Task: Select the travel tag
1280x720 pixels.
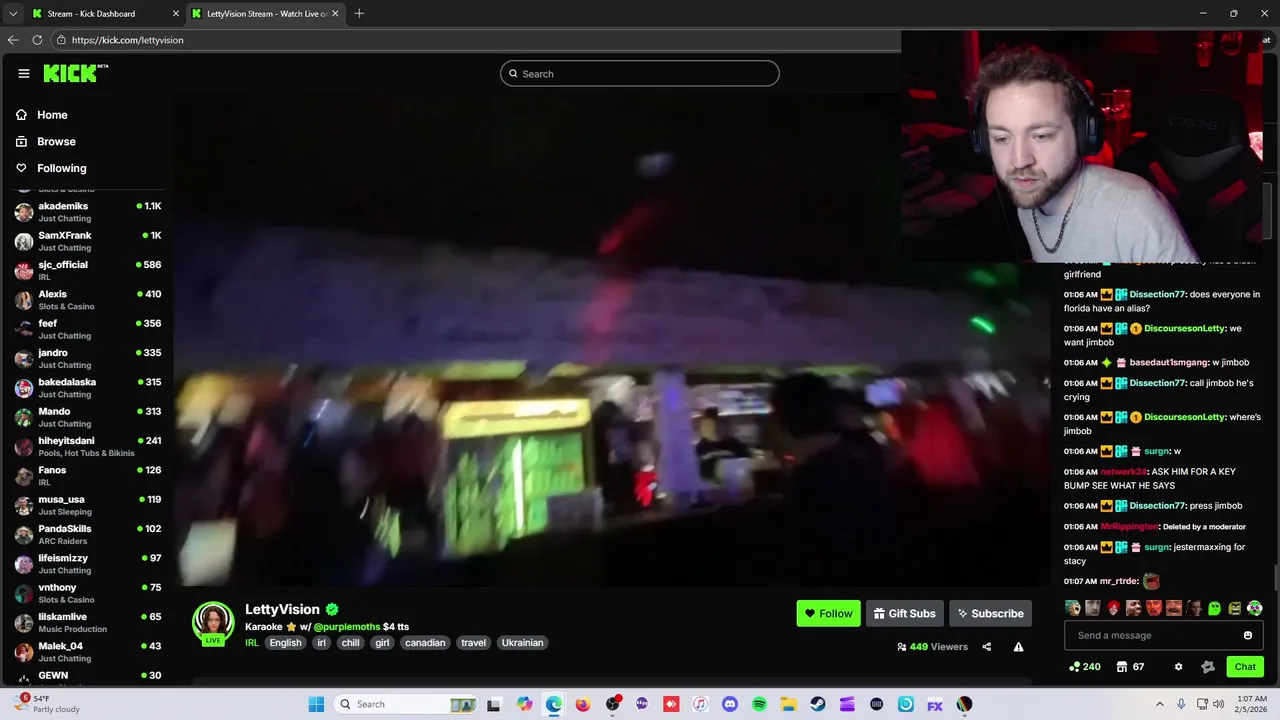Action: coord(473,643)
